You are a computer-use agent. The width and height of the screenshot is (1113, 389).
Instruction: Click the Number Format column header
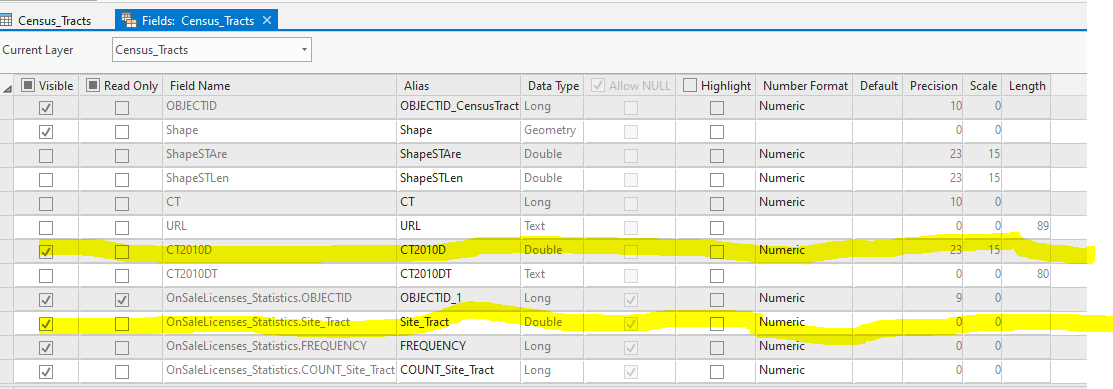click(x=805, y=85)
